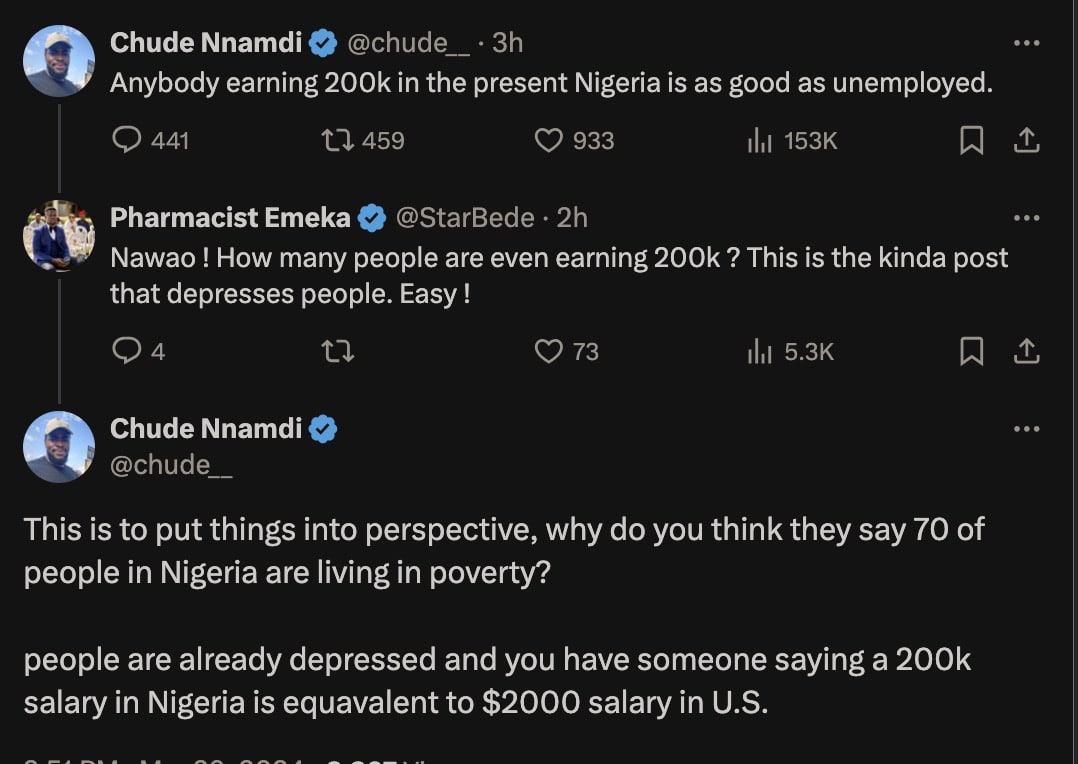Open more options on Pharmacist Emeka's tweet
The image size is (1078, 764).
1027,218
